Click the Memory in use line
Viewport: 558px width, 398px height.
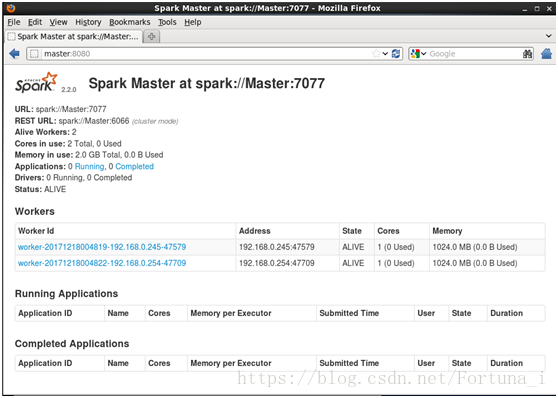89,155
